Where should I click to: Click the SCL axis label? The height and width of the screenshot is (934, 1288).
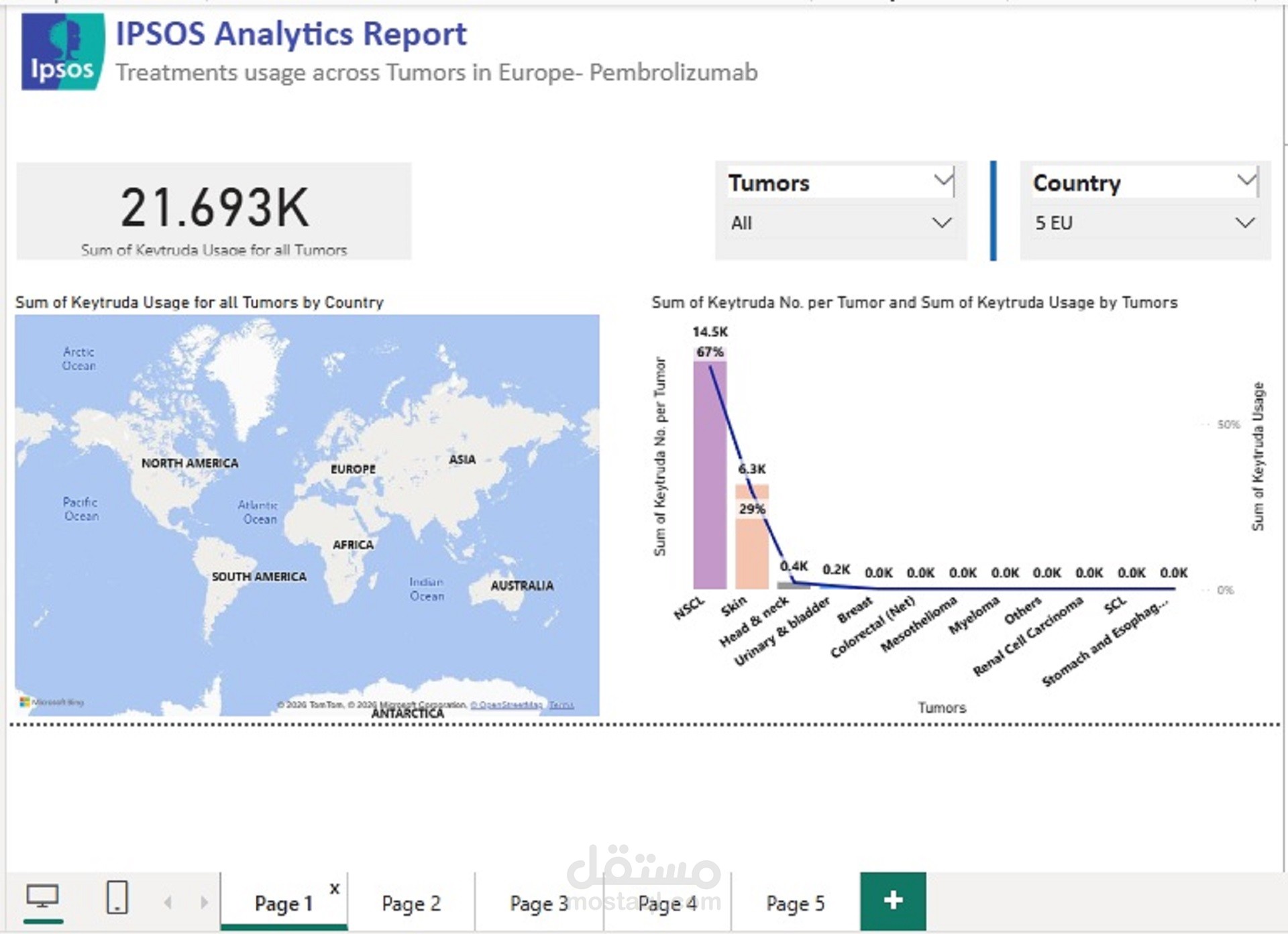coord(1115,605)
